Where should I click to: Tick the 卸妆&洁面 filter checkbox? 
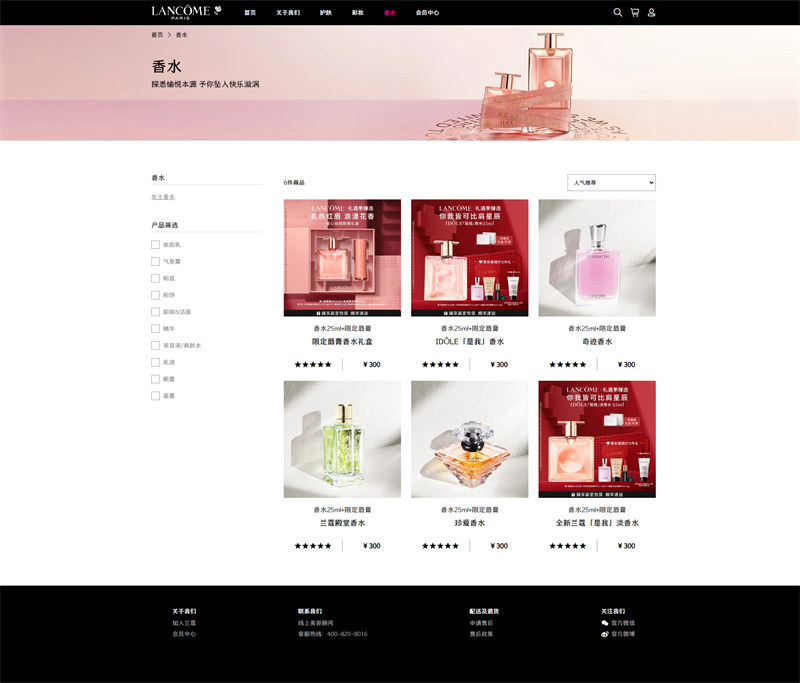point(156,312)
